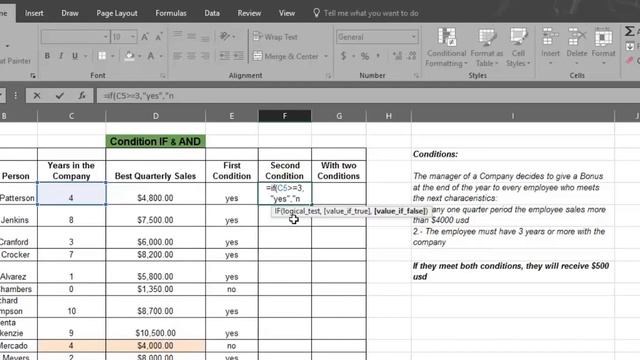Toggle Bold formatting
Viewport: 640px width, 360px height.
point(47,56)
